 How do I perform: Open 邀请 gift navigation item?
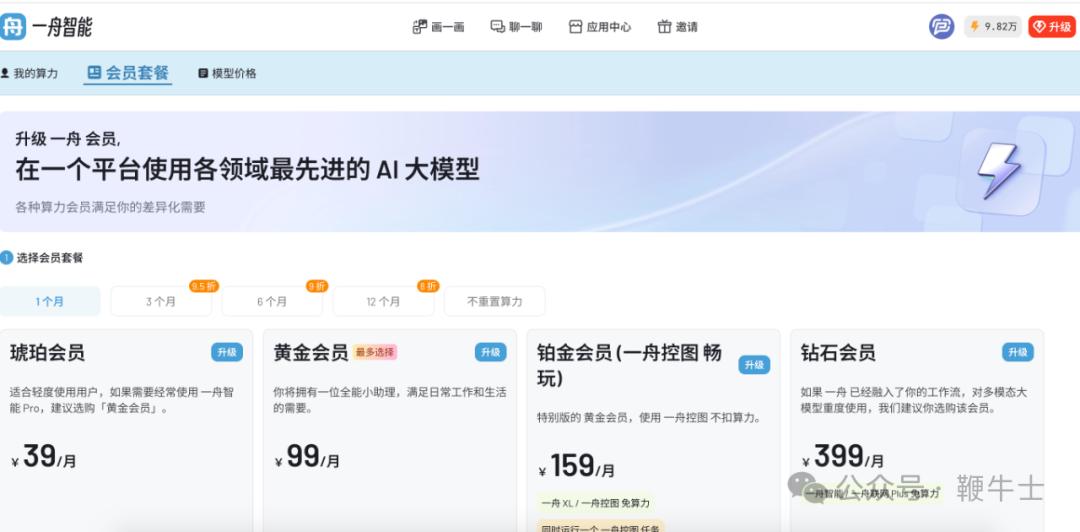tap(678, 27)
